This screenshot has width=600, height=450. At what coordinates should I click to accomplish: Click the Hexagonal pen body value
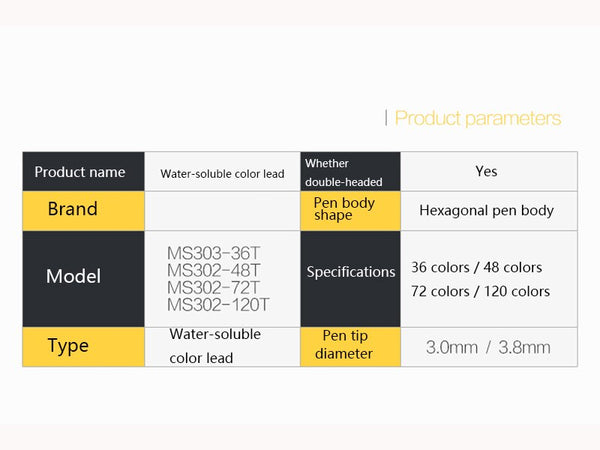click(486, 210)
